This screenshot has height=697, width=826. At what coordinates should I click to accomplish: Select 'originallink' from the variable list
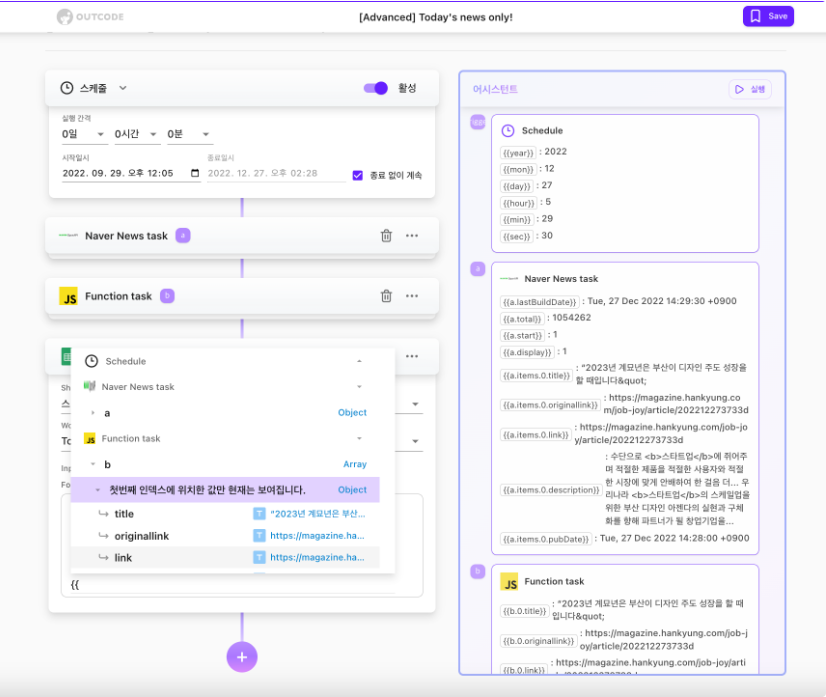pyautogui.click(x=141, y=536)
